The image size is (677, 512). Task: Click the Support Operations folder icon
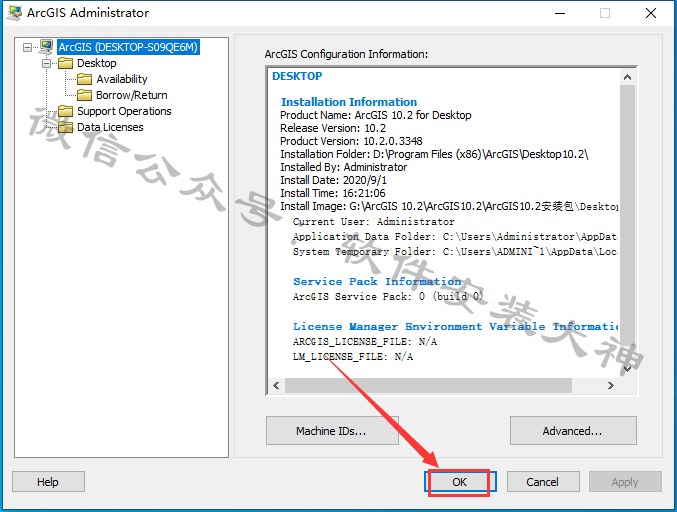65,111
